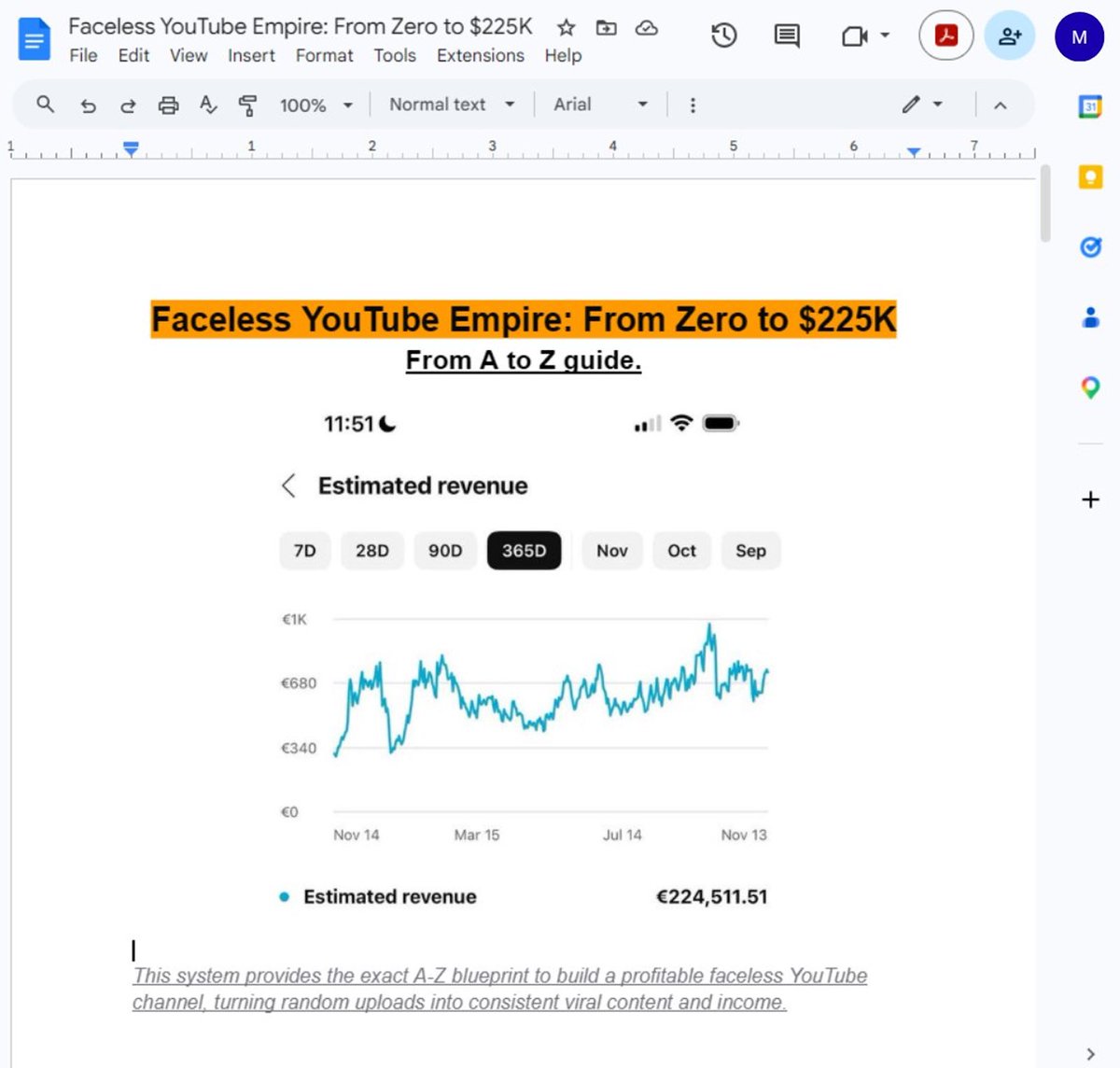Image resolution: width=1120 pixels, height=1068 pixels.
Task: Share document with people icon
Action: click(x=1010, y=36)
